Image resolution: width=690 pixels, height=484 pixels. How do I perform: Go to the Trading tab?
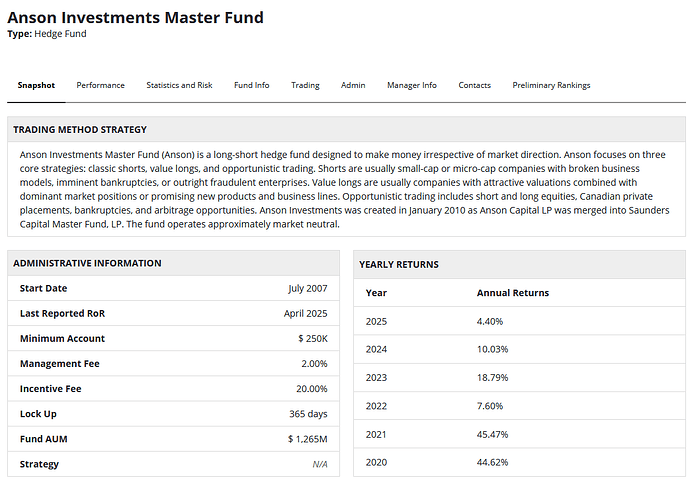coord(305,85)
